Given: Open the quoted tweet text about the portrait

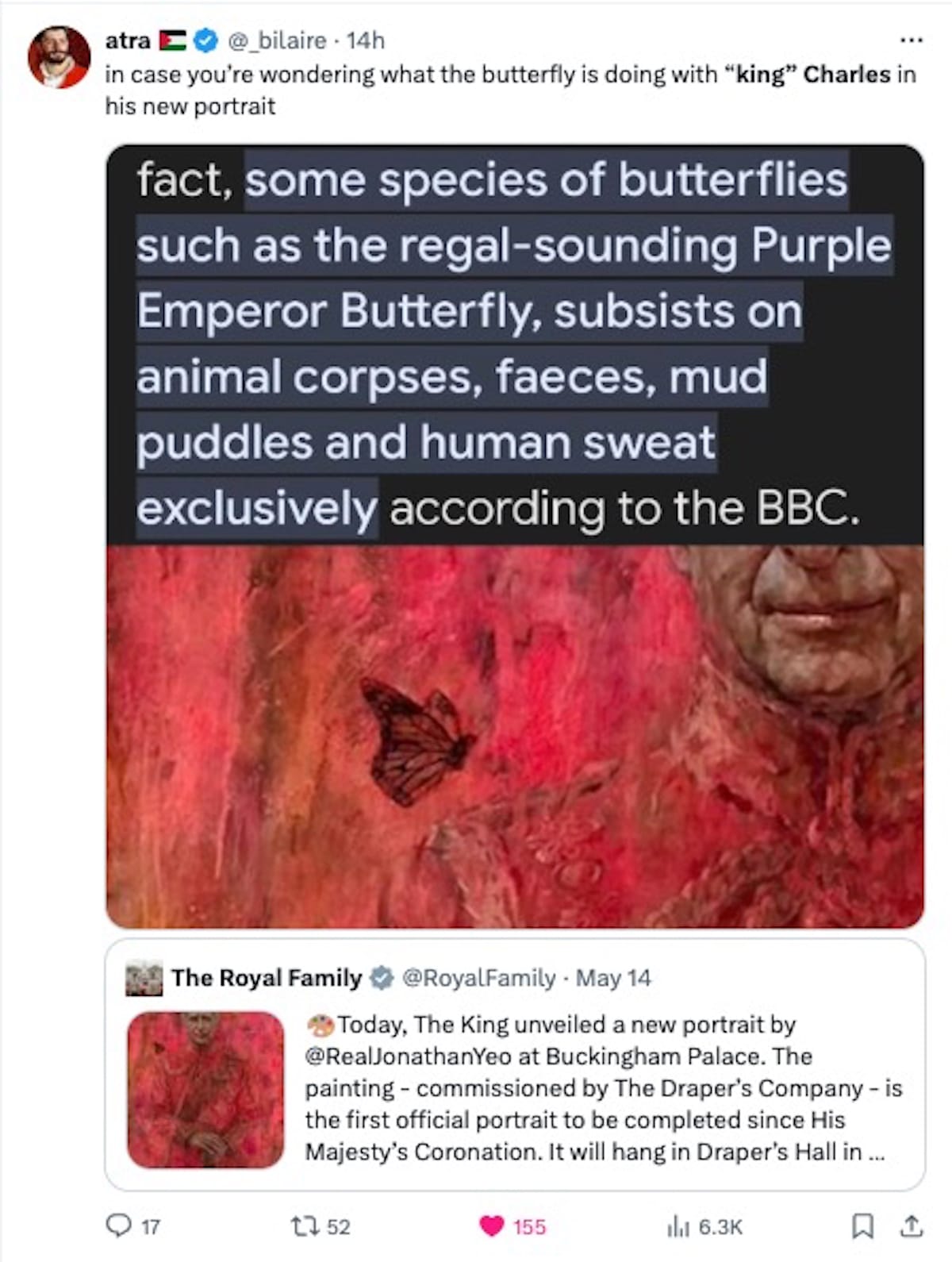Looking at the screenshot, I should [x=603, y=1088].
